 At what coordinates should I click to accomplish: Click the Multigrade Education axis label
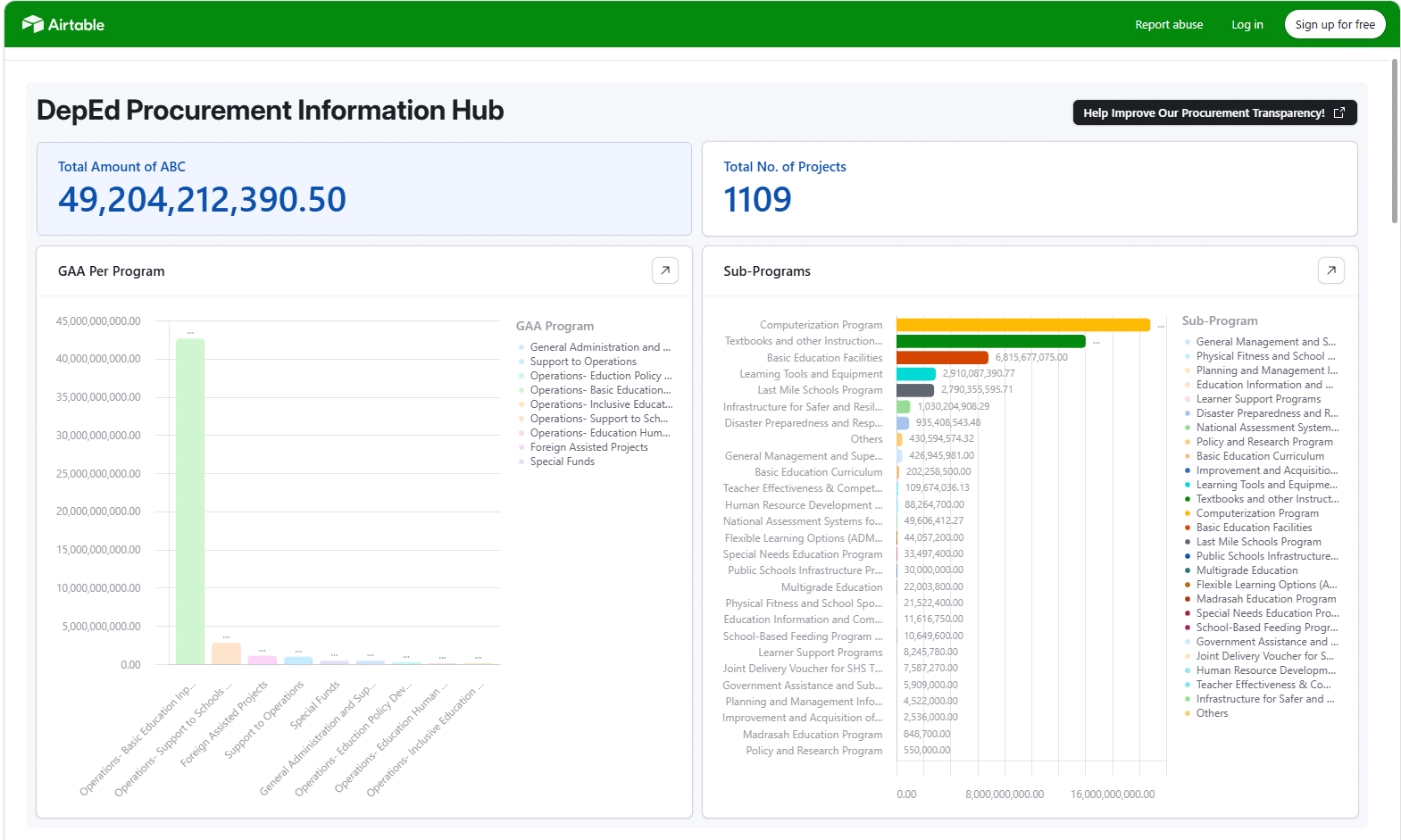832,587
